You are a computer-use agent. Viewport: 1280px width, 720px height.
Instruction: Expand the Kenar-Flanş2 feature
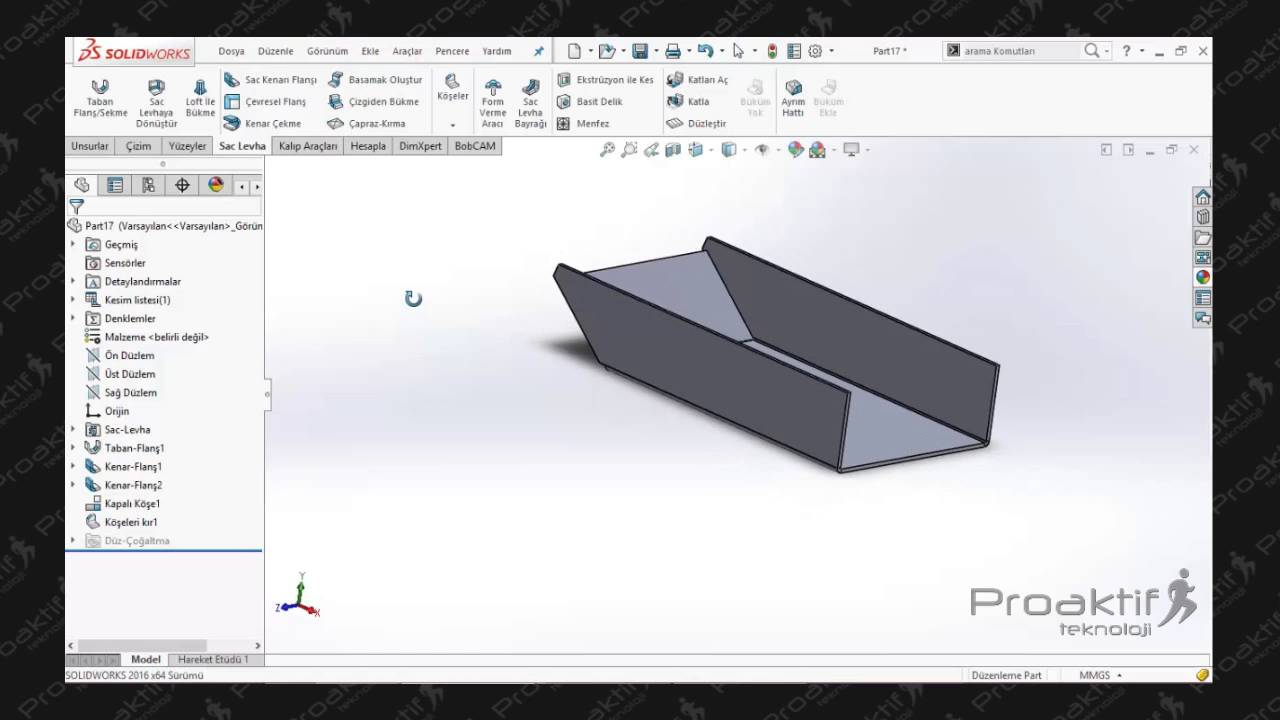(x=73, y=485)
